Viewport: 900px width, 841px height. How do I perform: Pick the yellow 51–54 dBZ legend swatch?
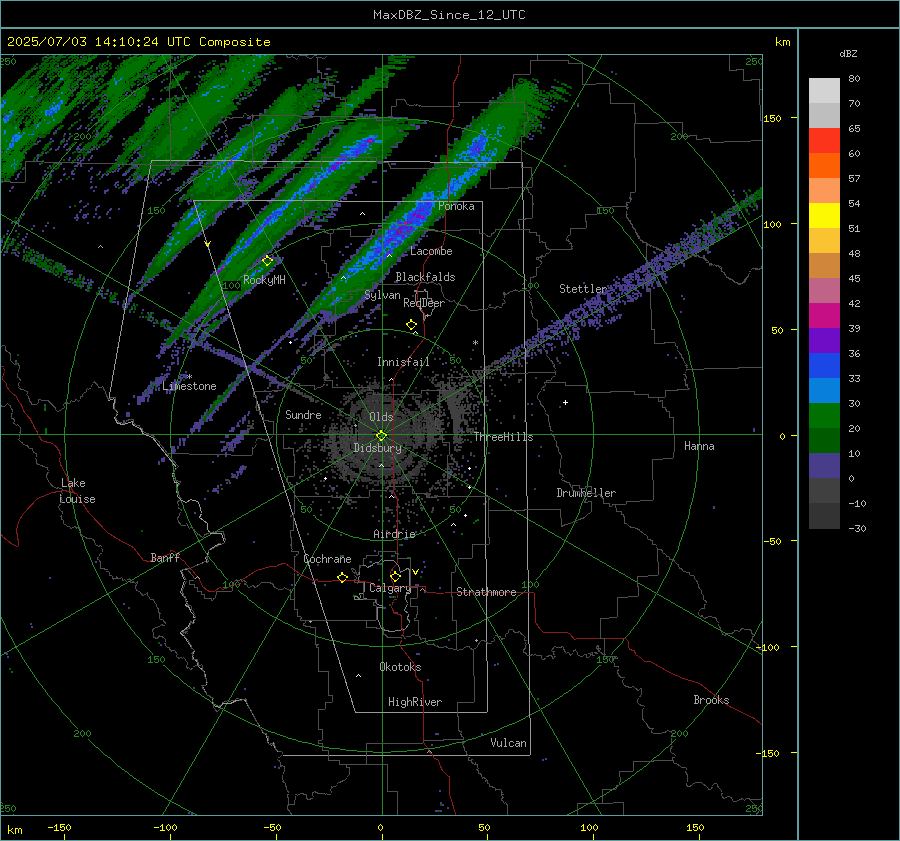click(824, 216)
